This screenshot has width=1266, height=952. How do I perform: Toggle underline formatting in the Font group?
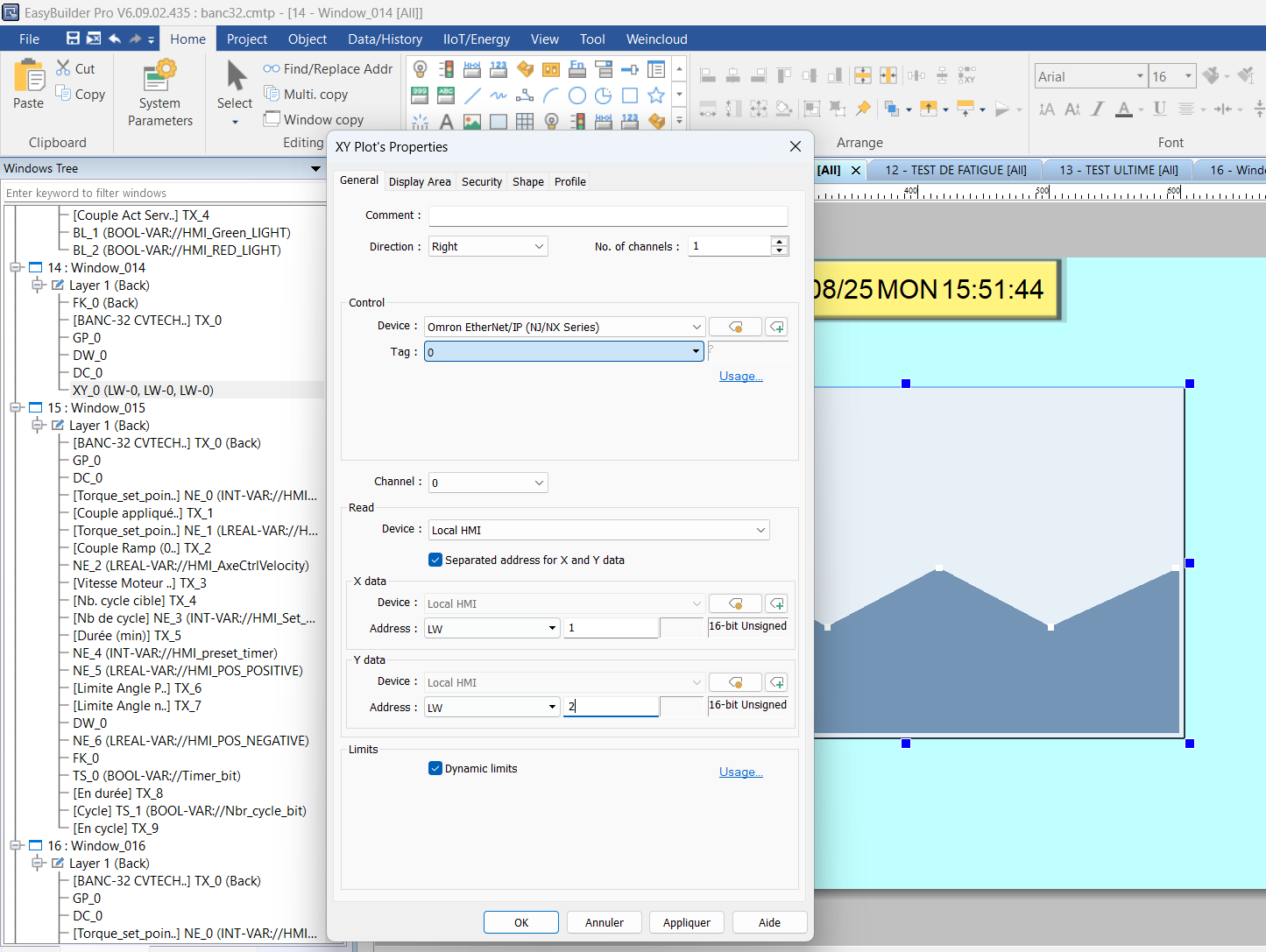(1160, 108)
